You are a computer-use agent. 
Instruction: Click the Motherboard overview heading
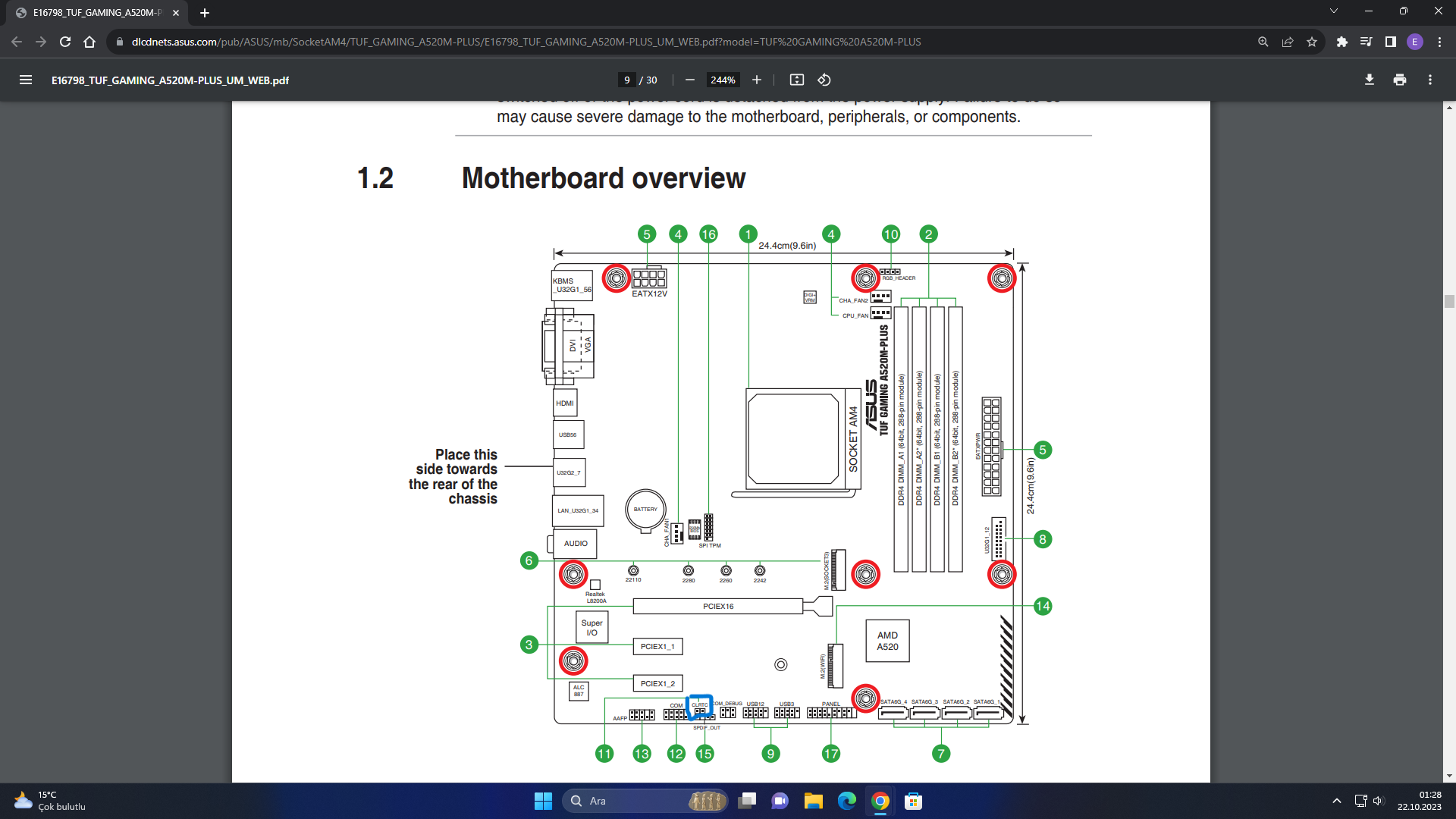[x=604, y=178]
